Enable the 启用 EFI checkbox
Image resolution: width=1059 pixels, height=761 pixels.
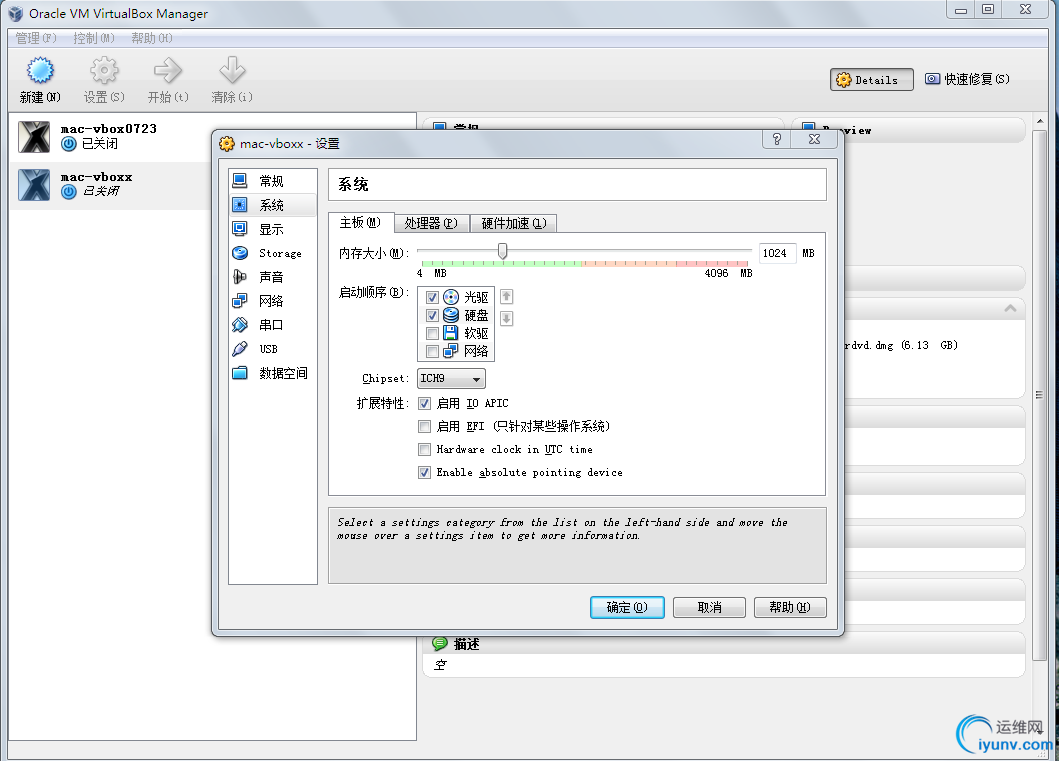424,426
